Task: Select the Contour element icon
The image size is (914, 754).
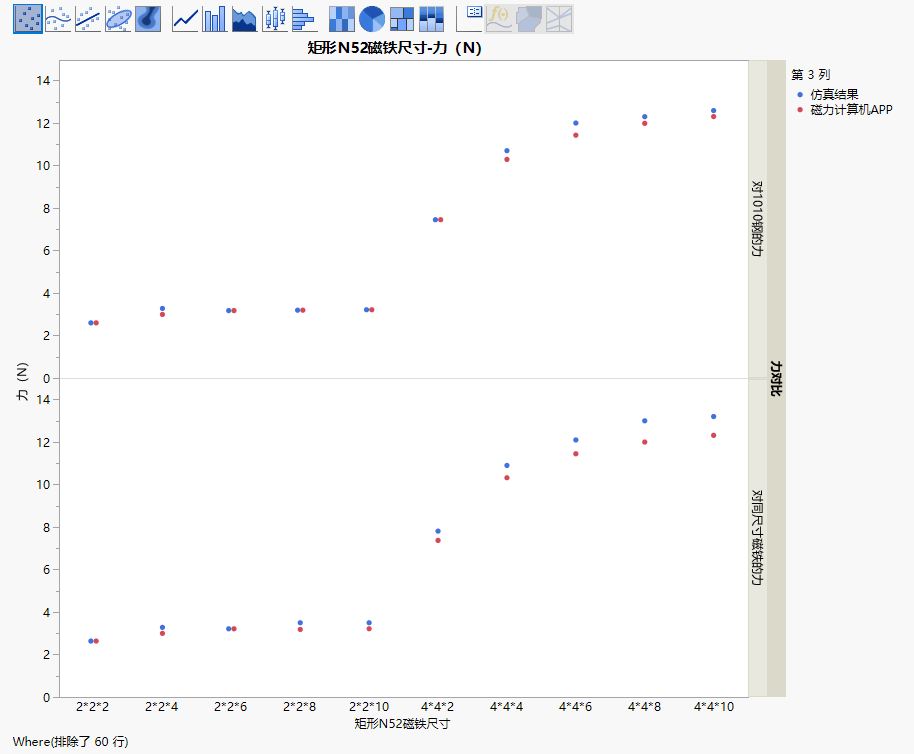Action: click(x=148, y=18)
